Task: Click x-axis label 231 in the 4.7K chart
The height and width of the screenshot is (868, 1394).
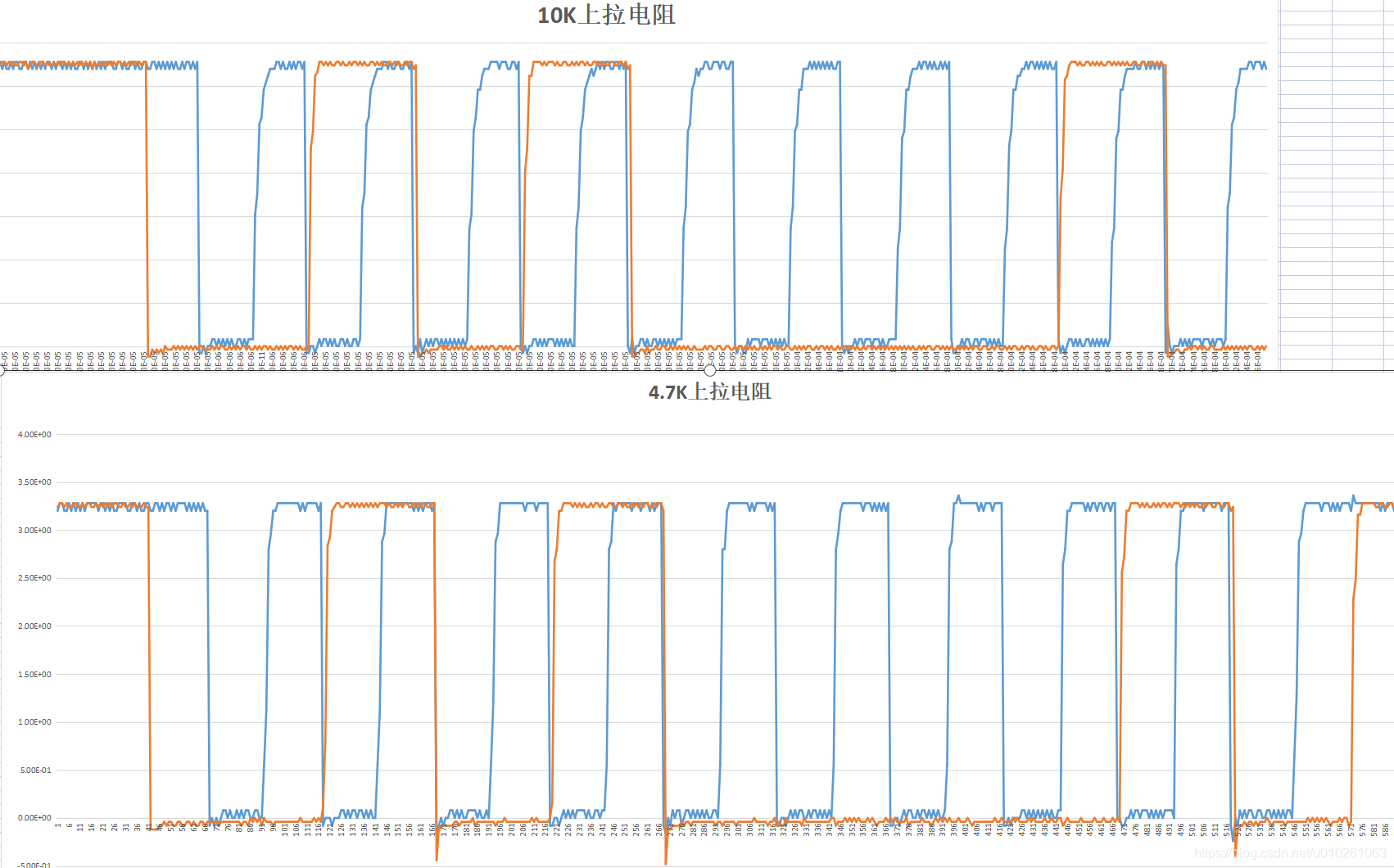Action: pyautogui.click(x=580, y=829)
